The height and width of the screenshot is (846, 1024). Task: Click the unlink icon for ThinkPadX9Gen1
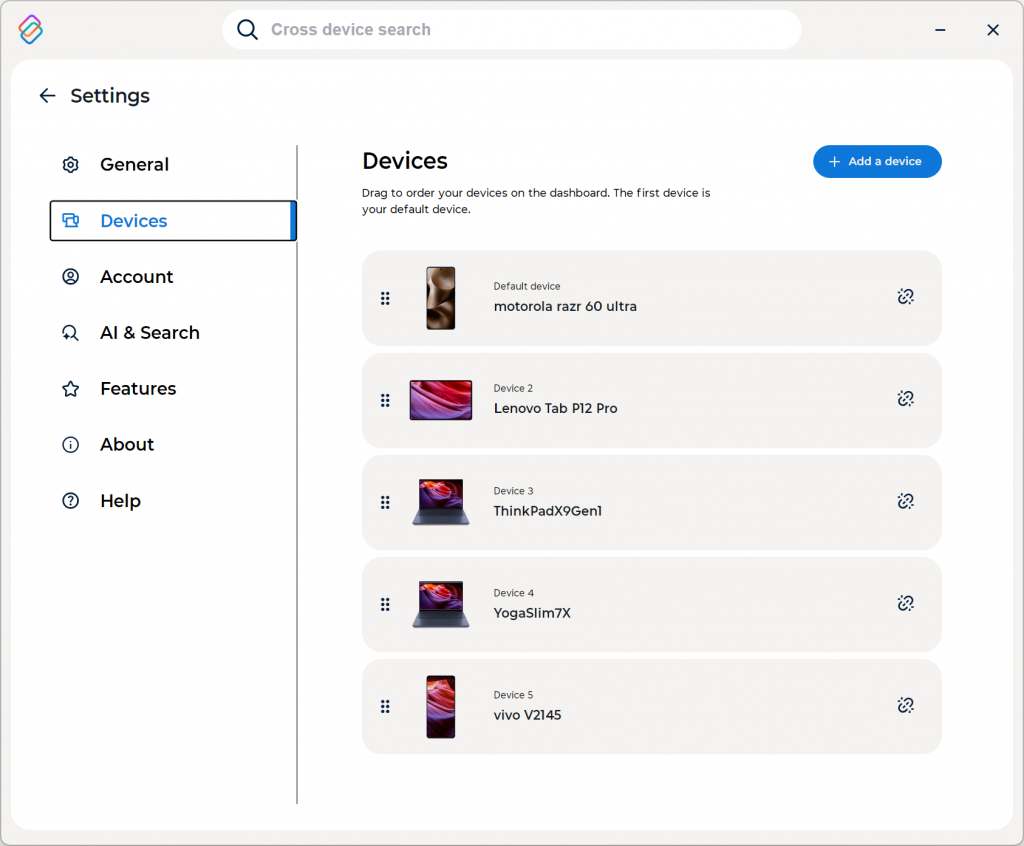pyautogui.click(x=905, y=501)
